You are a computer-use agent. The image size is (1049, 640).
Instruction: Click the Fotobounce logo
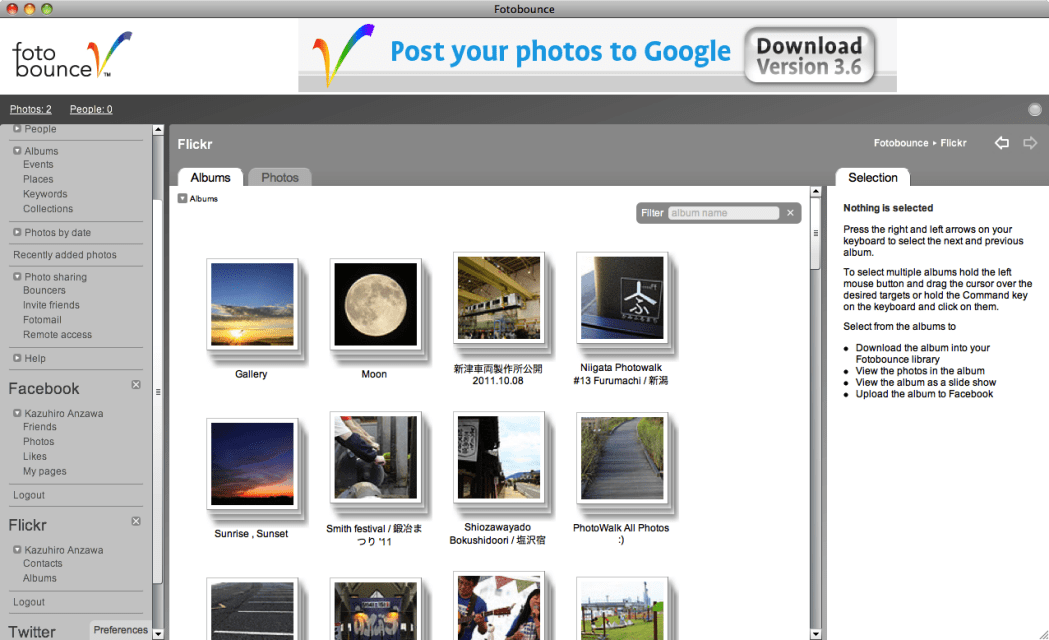(72, 55)
